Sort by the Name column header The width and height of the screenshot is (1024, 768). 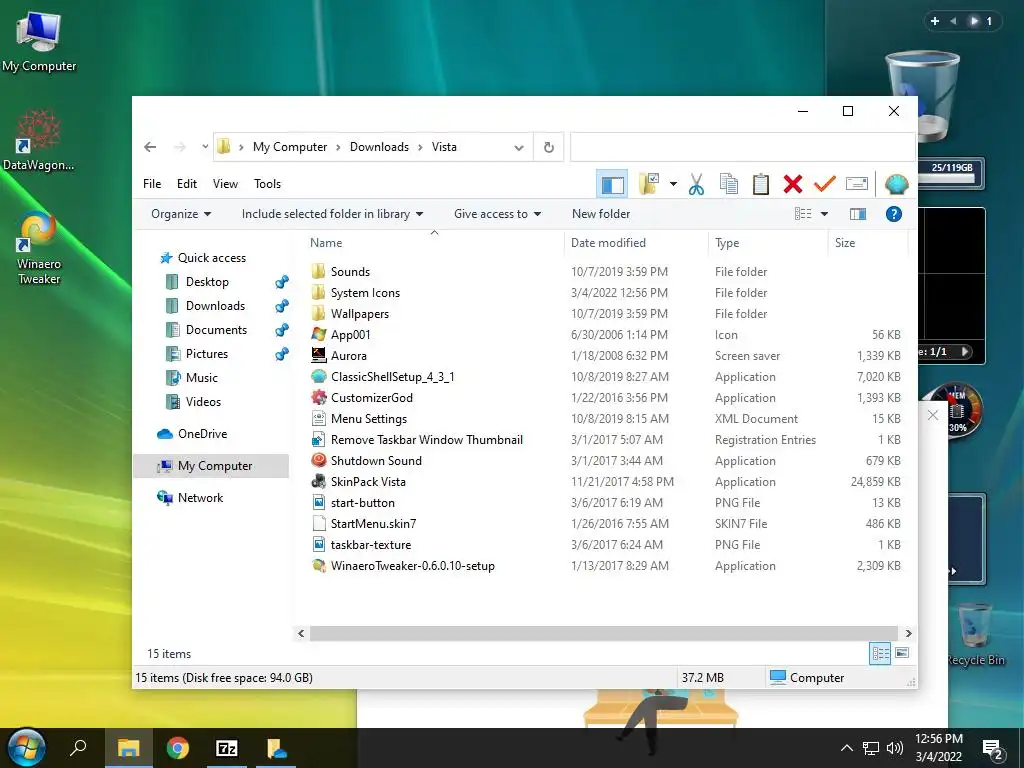coord(326,243)
